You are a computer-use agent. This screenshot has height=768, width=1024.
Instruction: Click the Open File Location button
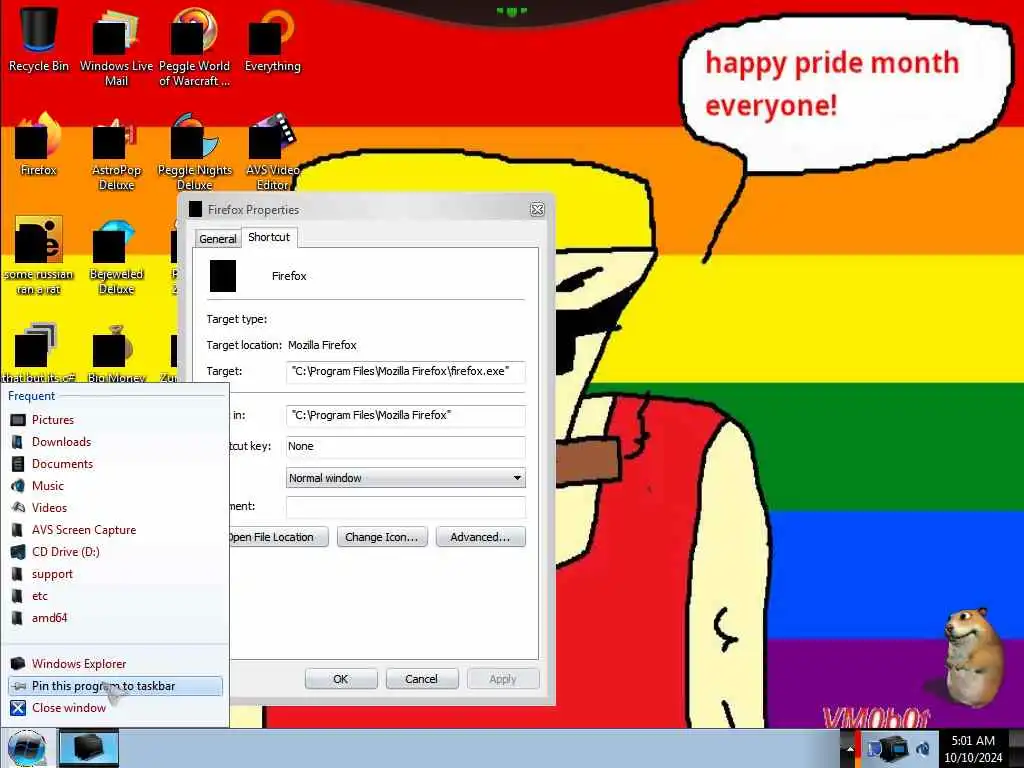[x=278, y=537]
